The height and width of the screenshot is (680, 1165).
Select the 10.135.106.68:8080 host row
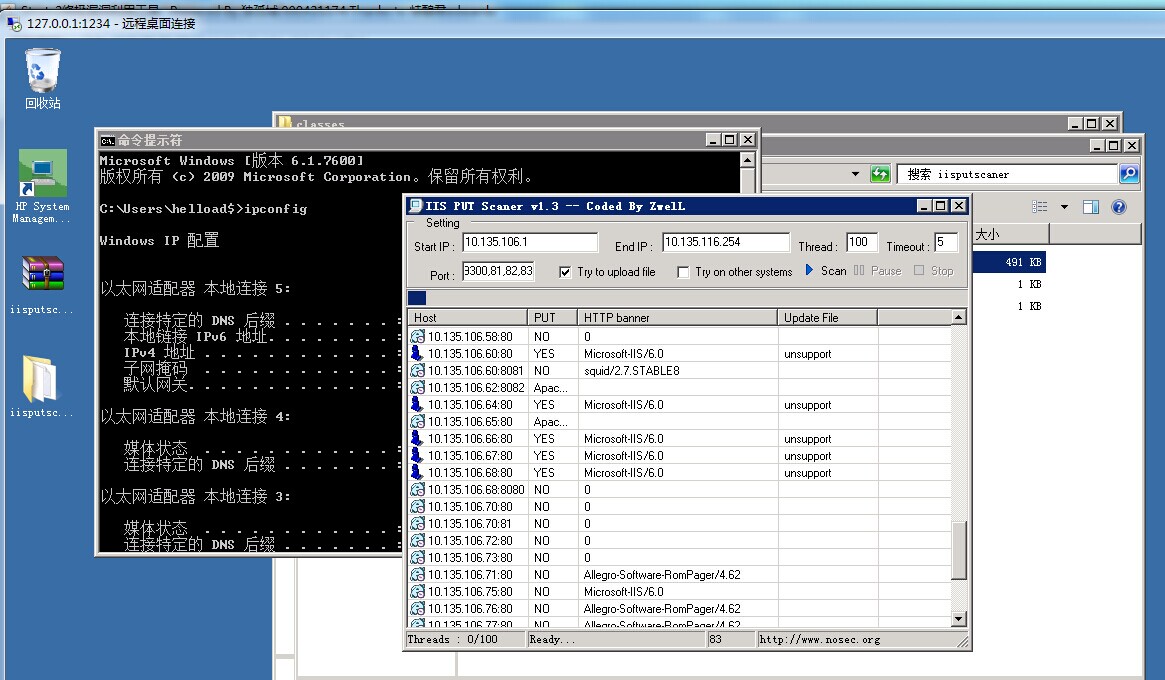tap(680, 490)
